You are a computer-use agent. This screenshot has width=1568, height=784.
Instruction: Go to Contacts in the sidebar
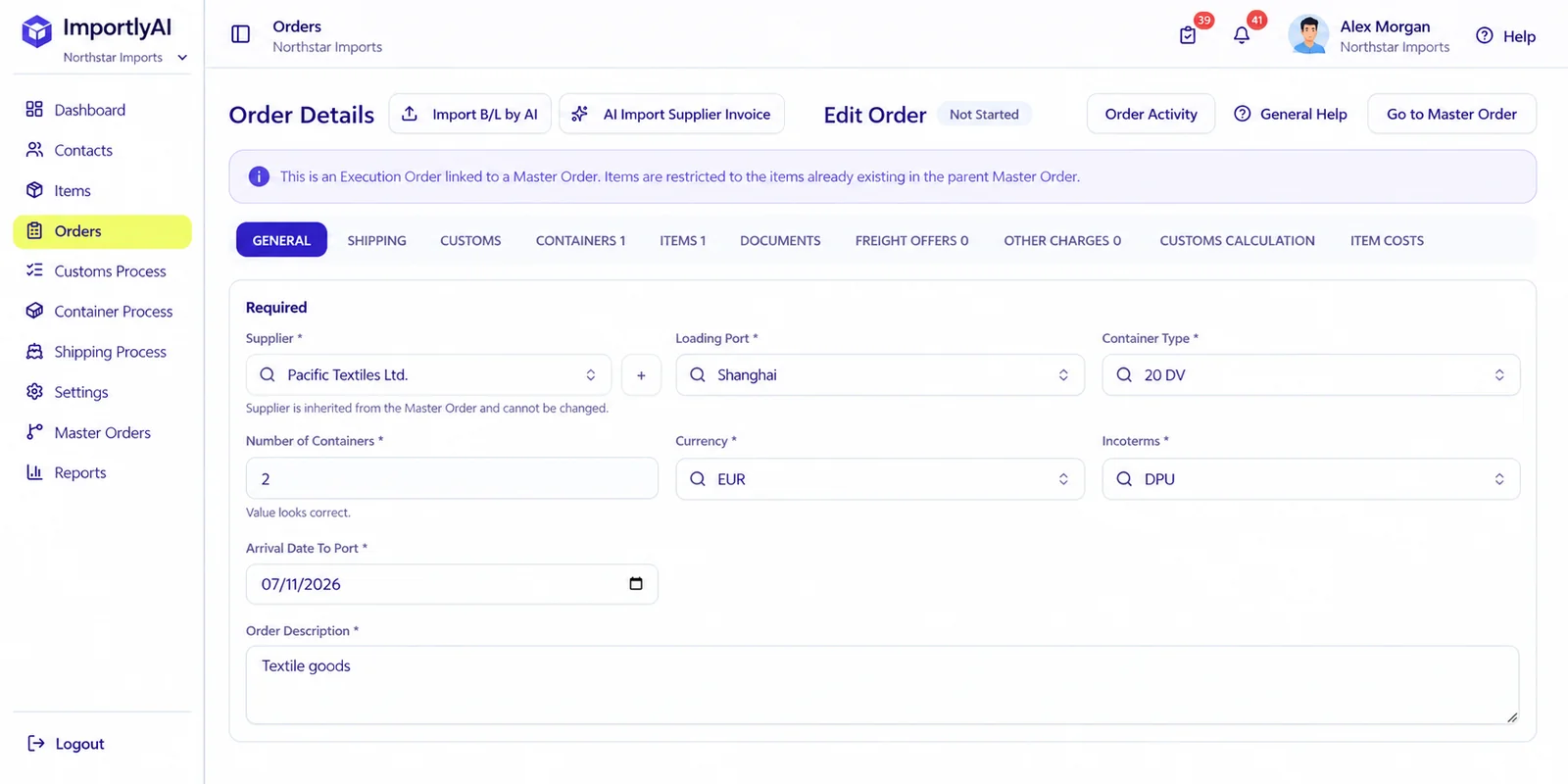click(102, 150)
